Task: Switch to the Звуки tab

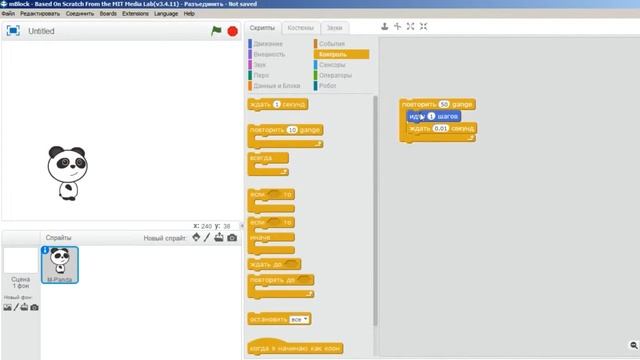Action: (334, 28)
